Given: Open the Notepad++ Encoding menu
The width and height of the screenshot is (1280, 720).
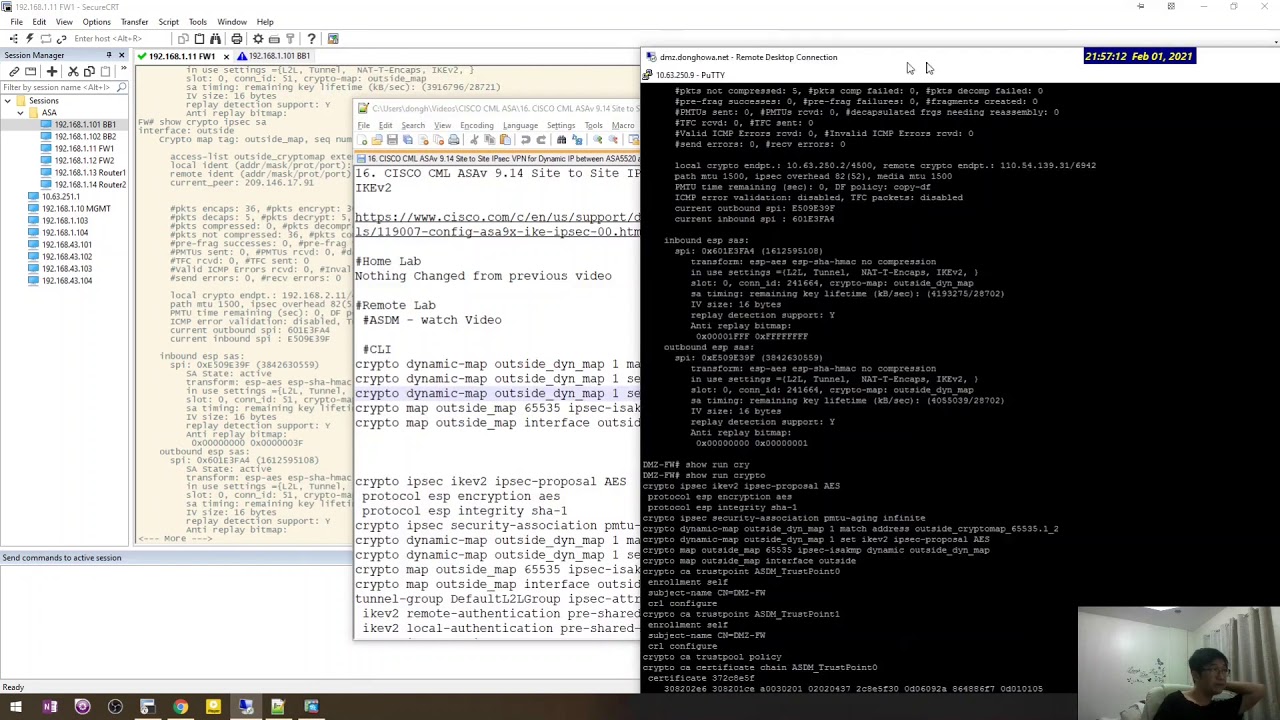Looking at the screenshot, I should tap(477, 126).
